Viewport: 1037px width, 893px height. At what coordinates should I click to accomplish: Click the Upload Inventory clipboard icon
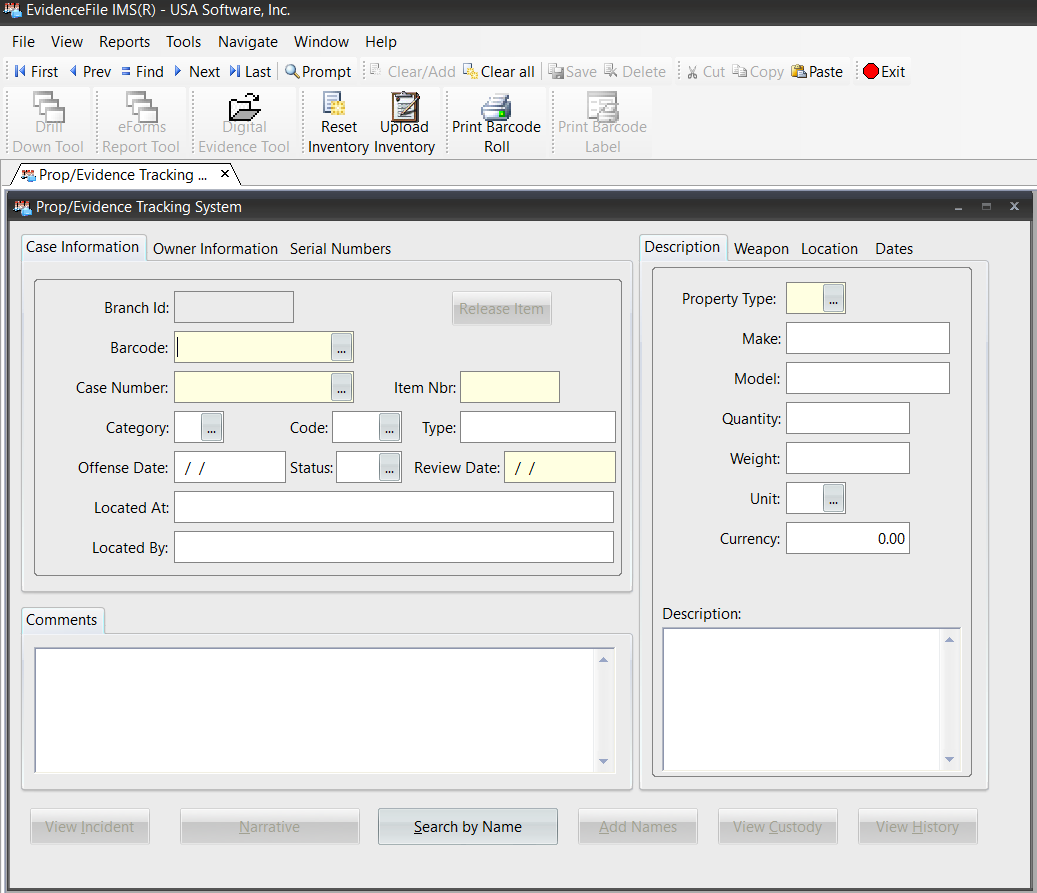(404, 106)
